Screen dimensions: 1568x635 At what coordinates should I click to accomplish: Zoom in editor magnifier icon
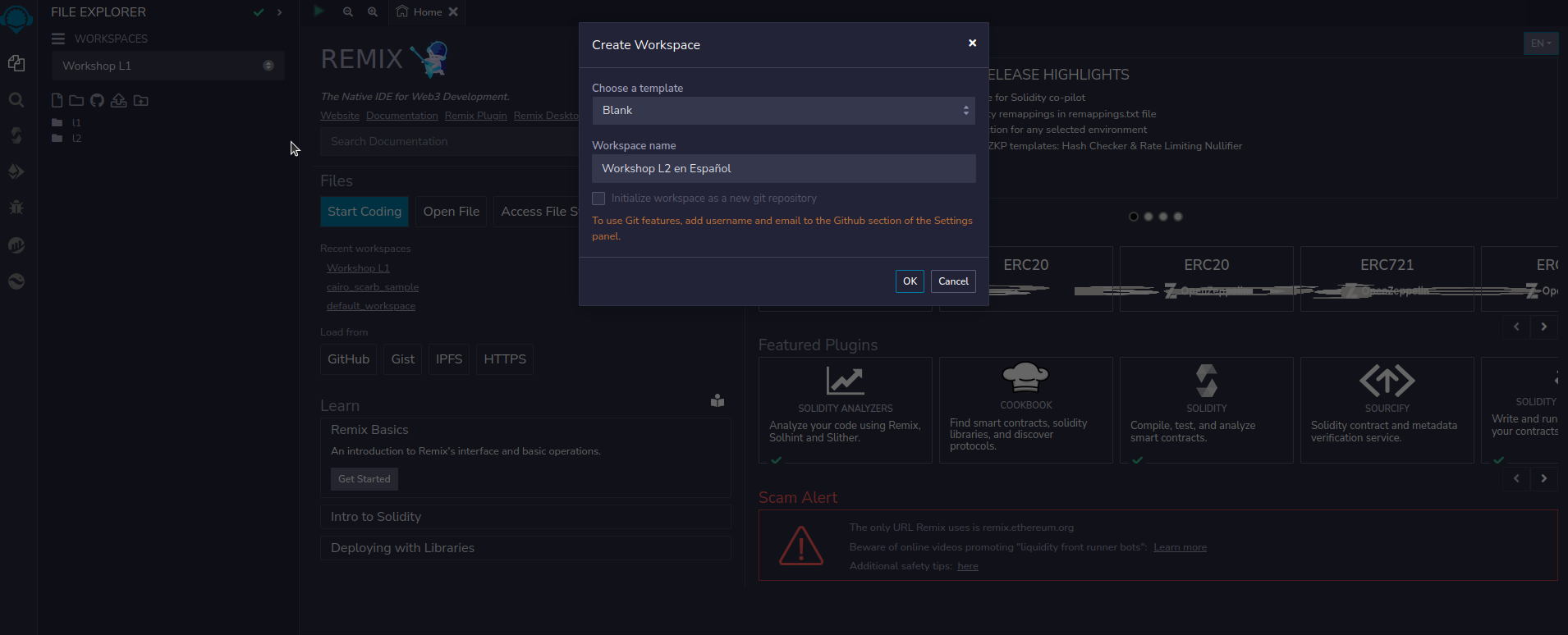[x=373, y=11]
